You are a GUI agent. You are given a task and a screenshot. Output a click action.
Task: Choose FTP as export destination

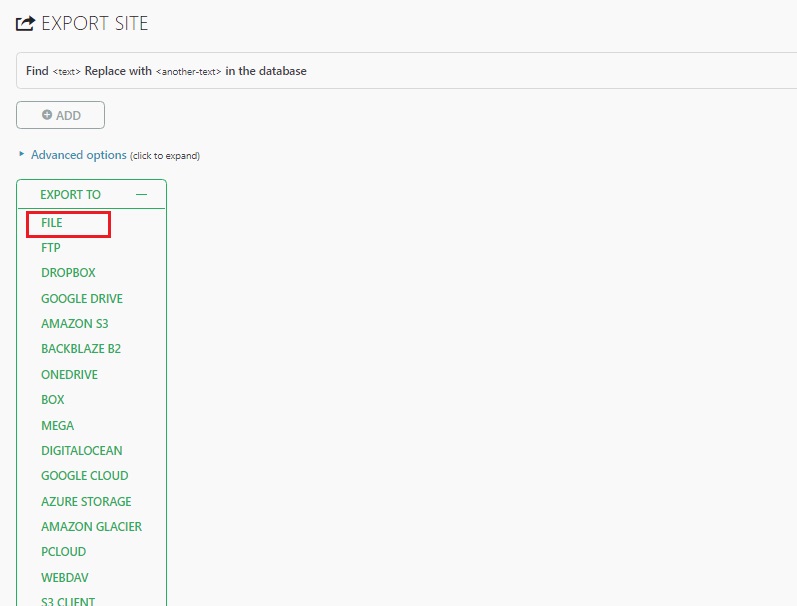pyautogui.click(x=51, y=248)
